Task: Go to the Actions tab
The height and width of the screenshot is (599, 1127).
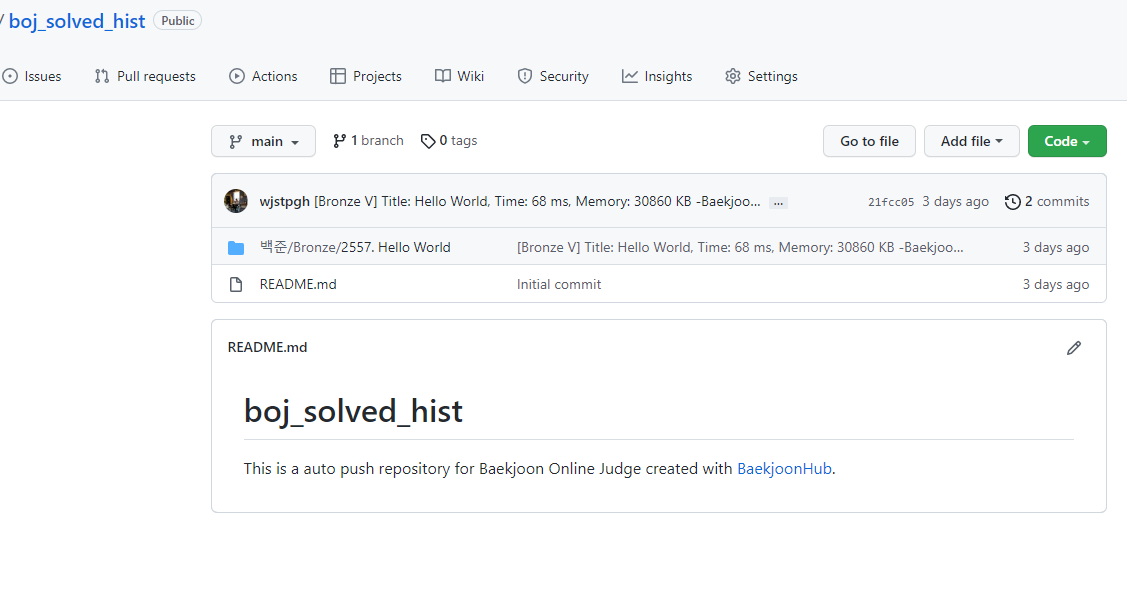Action: (x=263, y=76)
